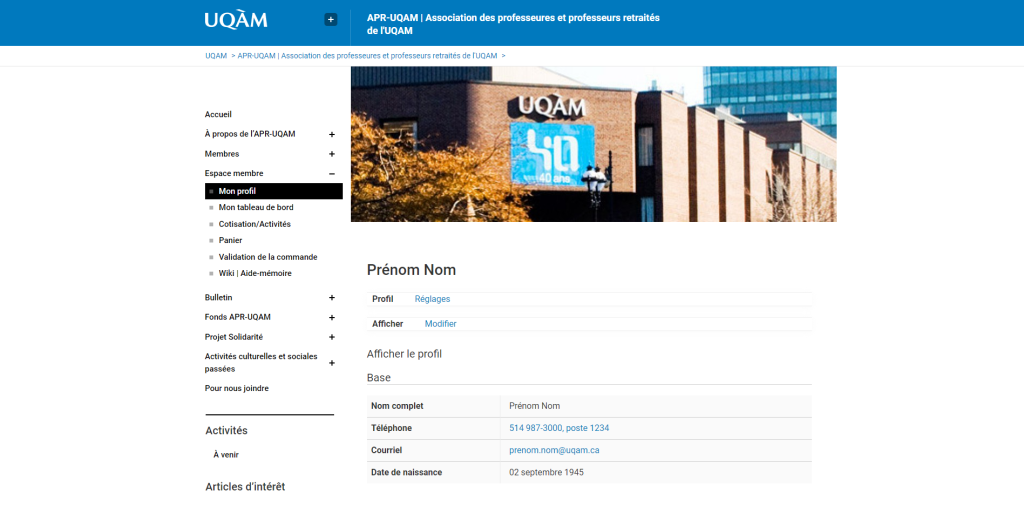
Task: Click the prenom.nom@uqam.ca email link
Action: [x=554, y=450]
